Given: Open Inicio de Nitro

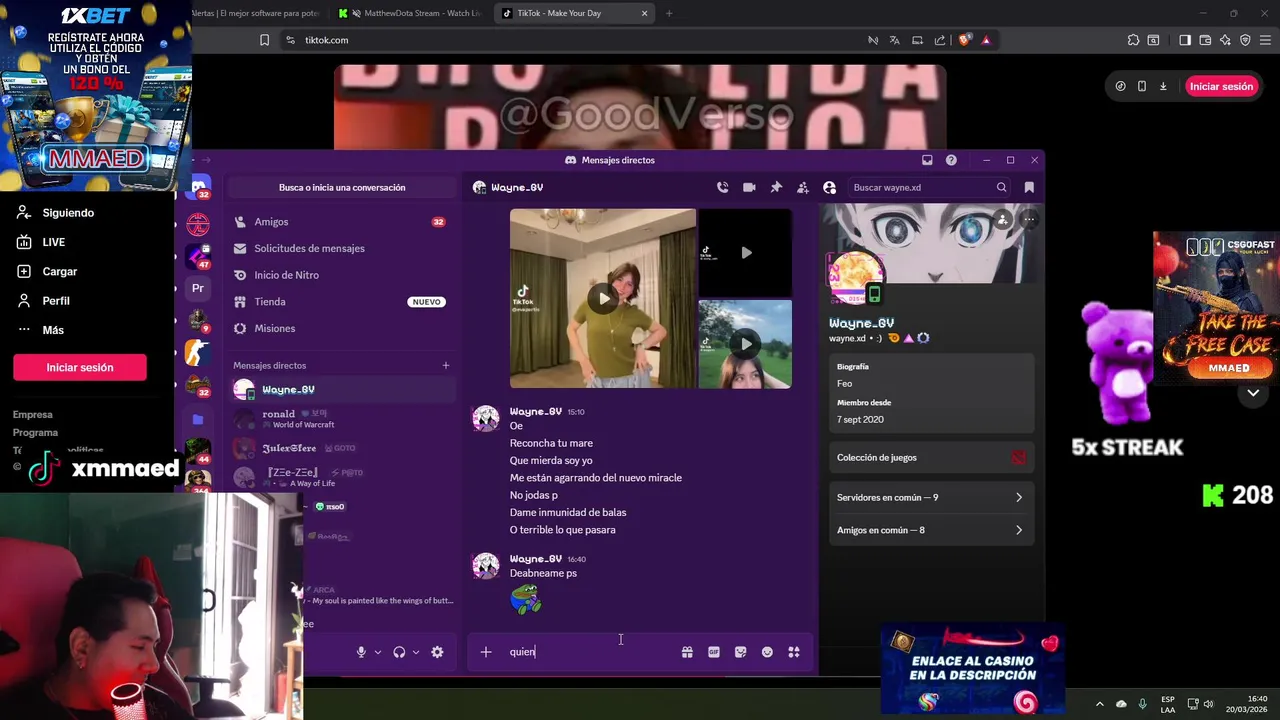Looking at the screenshot, I should click(340, 275).
